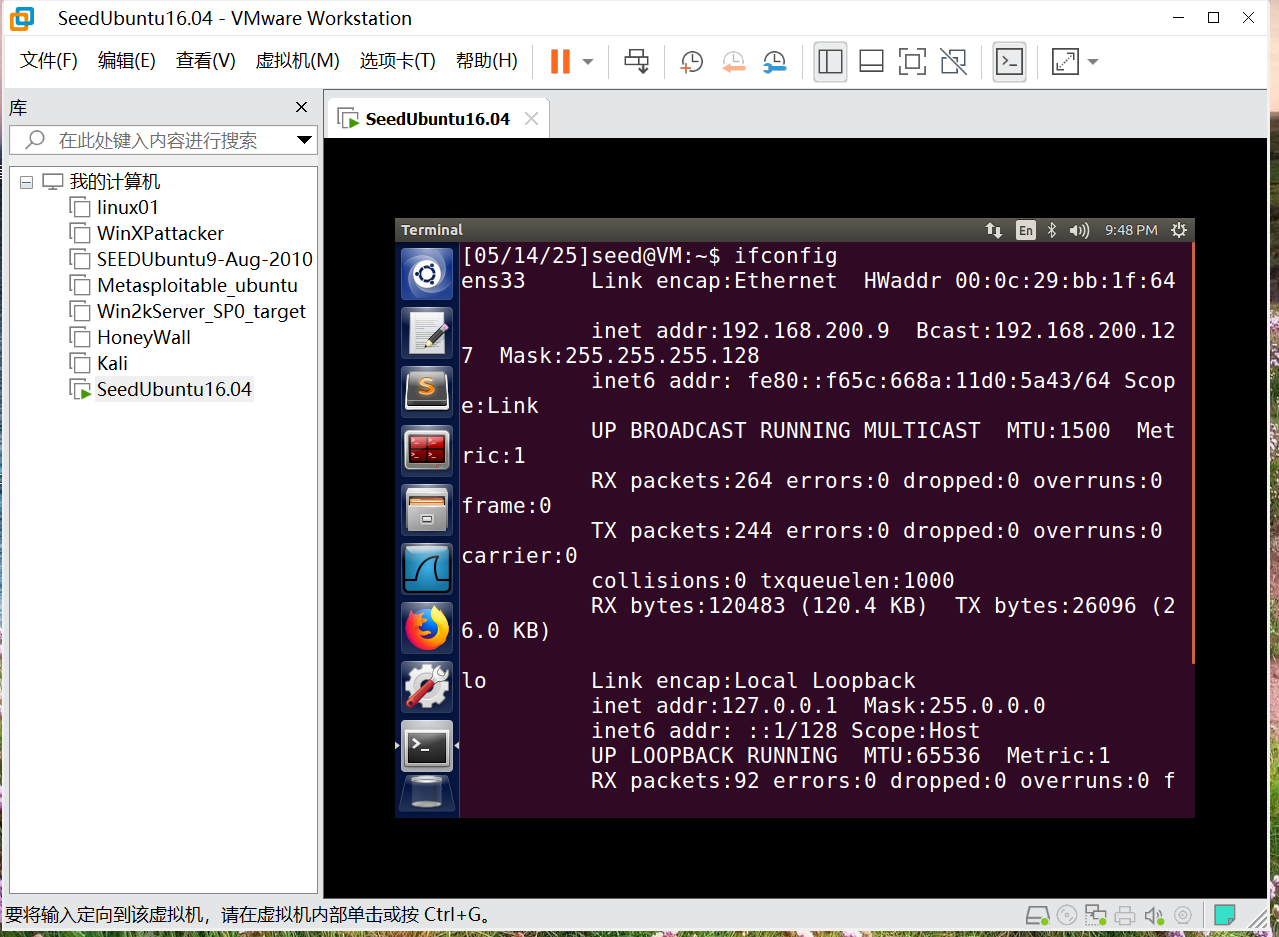The height and width of the screenshot is (937, 1279).
Task: Click the CD/DVD device status icon
Action: coord(1067,915)
